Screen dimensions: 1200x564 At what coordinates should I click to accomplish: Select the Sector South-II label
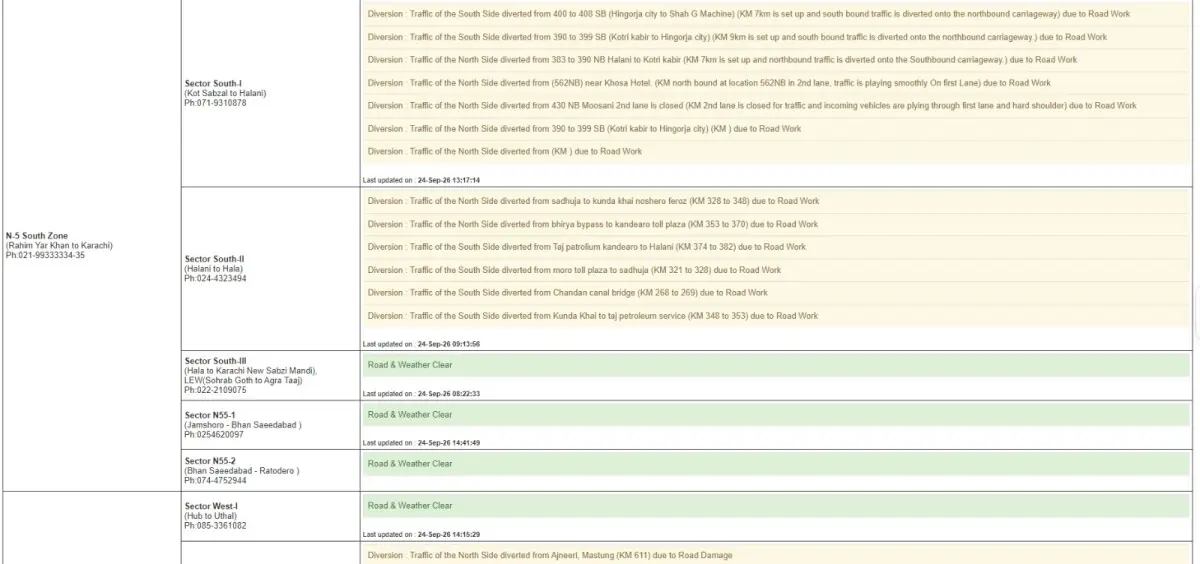click(214, 259)
